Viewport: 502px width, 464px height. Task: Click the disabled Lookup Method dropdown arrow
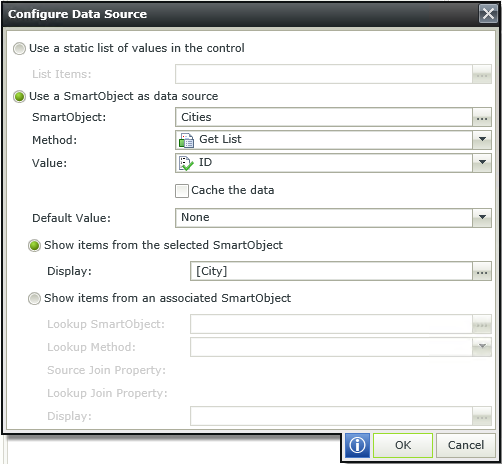point(482,347)
